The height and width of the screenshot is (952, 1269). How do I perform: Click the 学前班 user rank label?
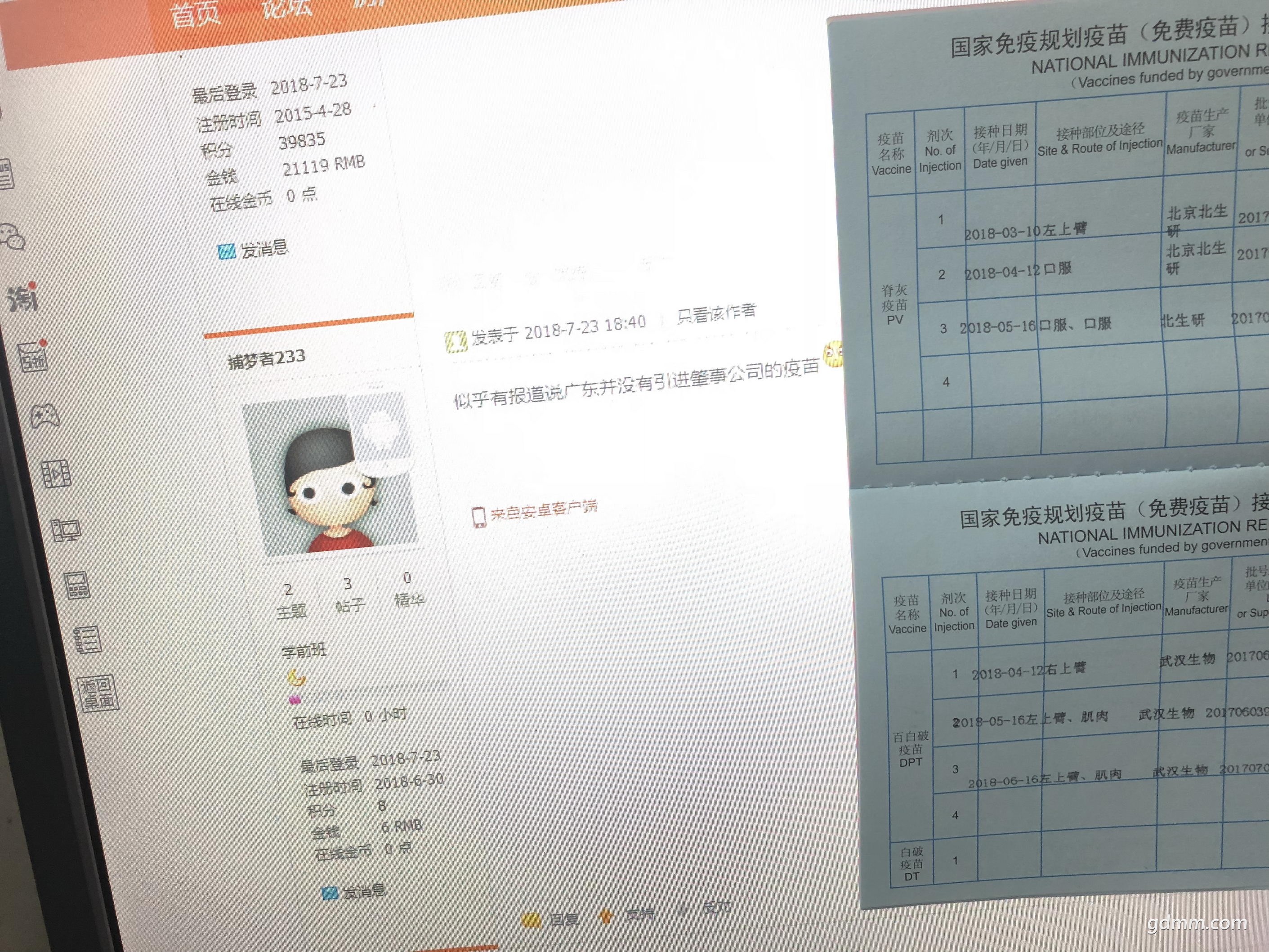(304, 651)
